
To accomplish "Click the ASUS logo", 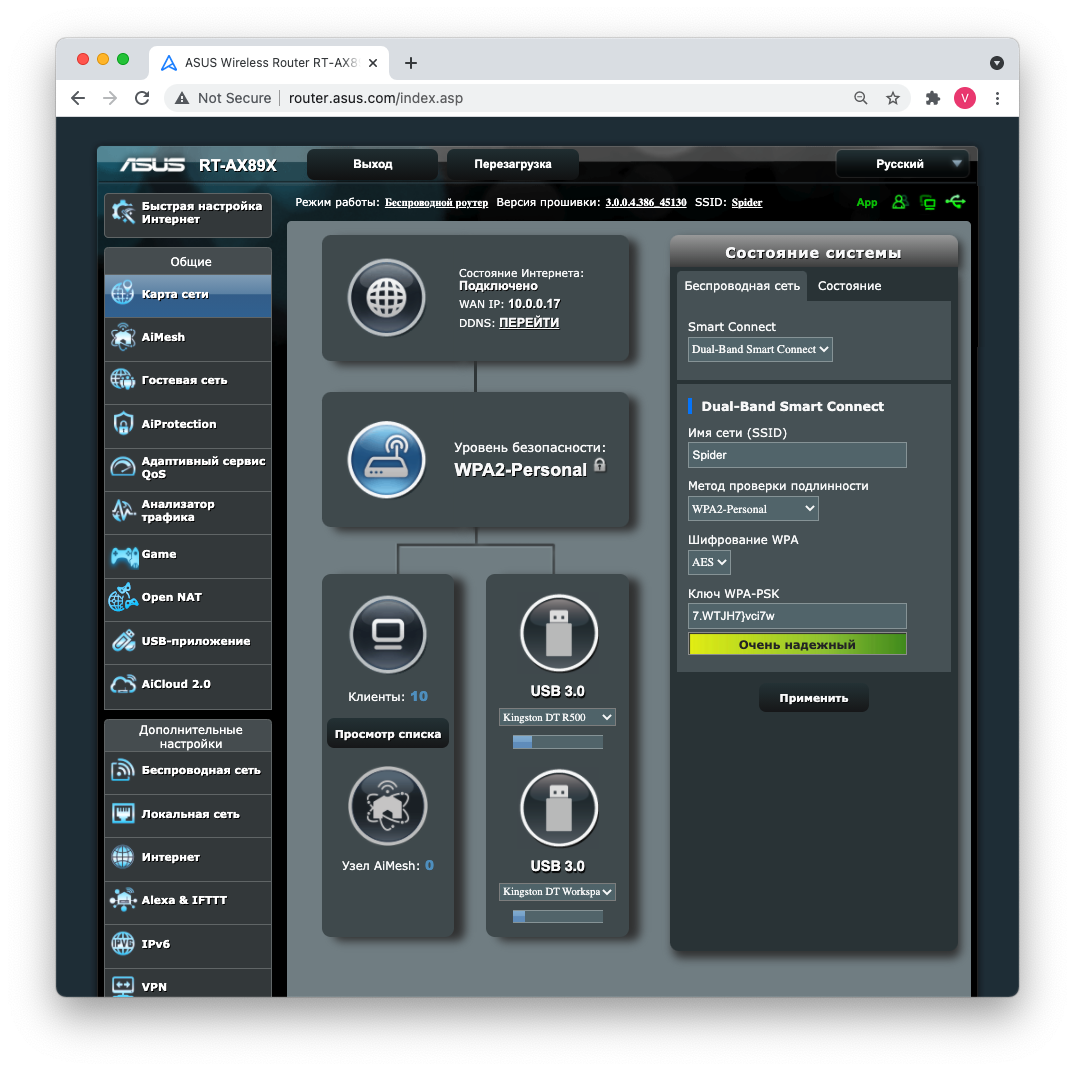I will pyautogui.click(x=152, y=165).
